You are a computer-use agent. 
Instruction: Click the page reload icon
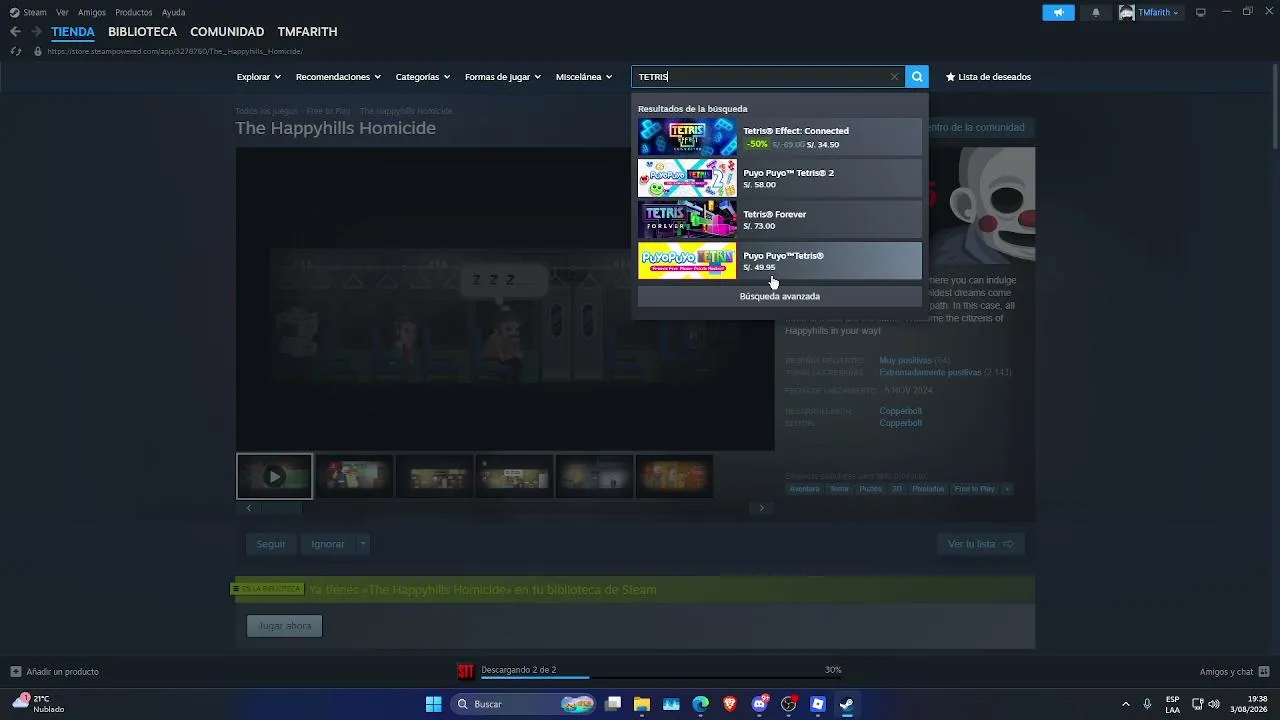15,51
